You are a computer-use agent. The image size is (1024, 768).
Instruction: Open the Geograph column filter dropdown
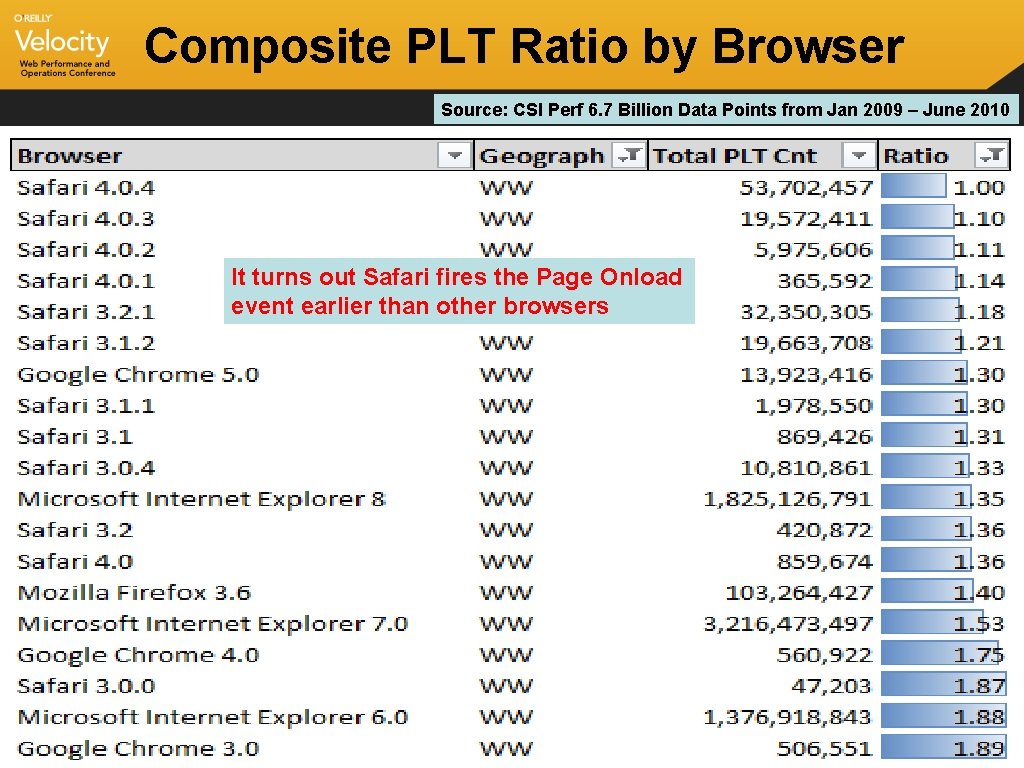click(x=629, y=155)
